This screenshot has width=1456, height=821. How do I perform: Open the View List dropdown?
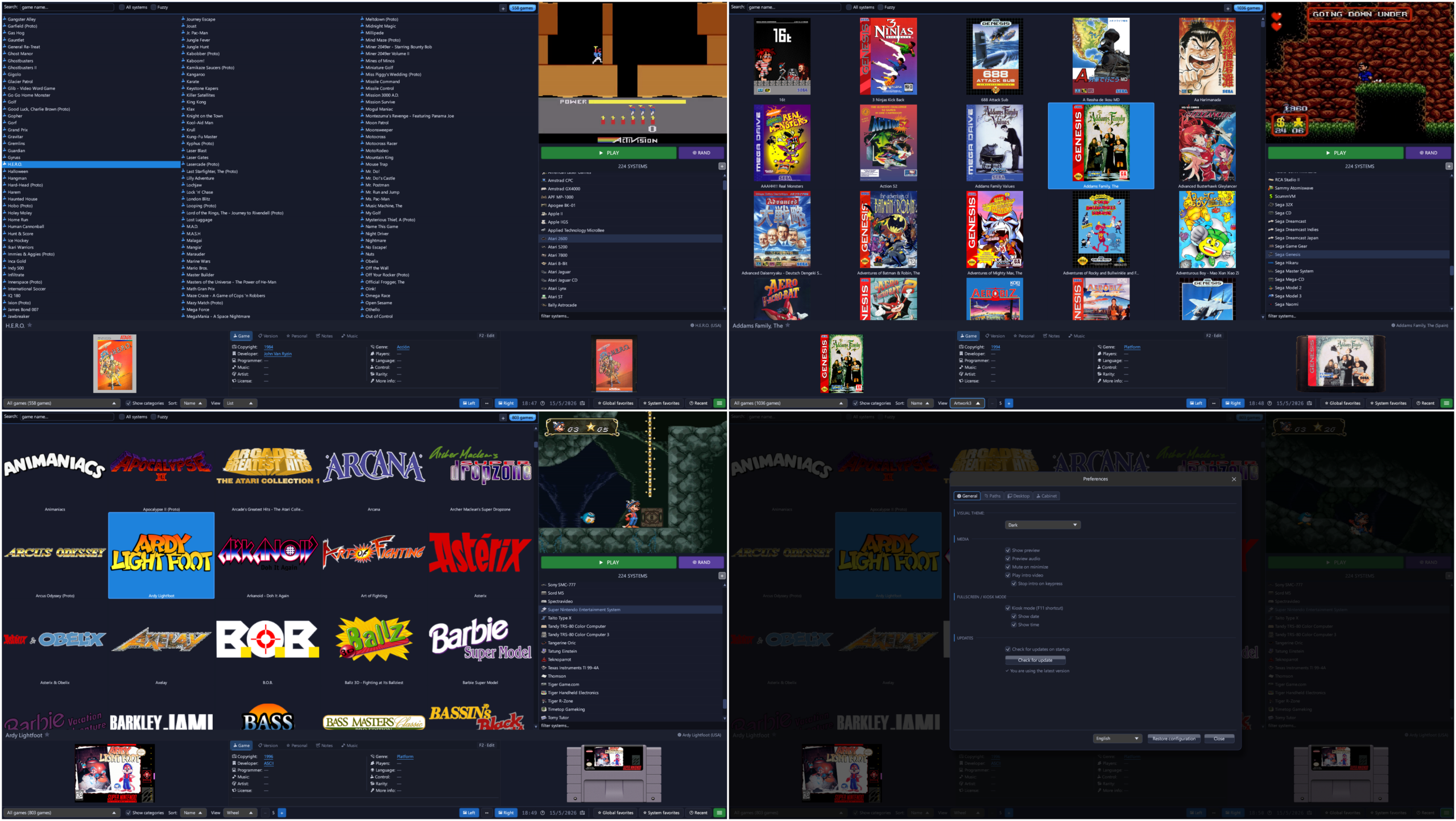240,403
